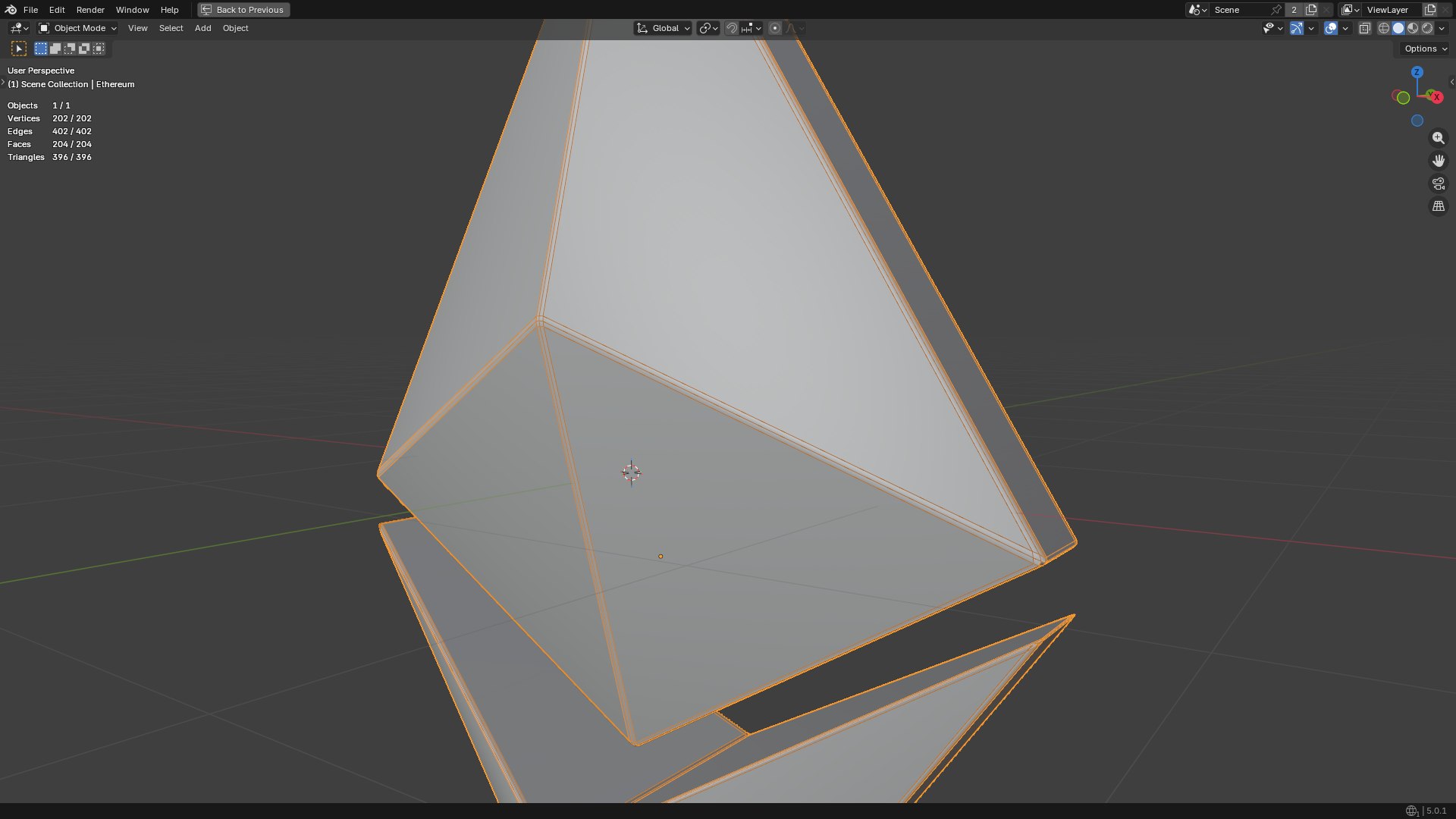Open the viewport View menu
This screenshot has width=1456, height=819.
pos(137,28)
